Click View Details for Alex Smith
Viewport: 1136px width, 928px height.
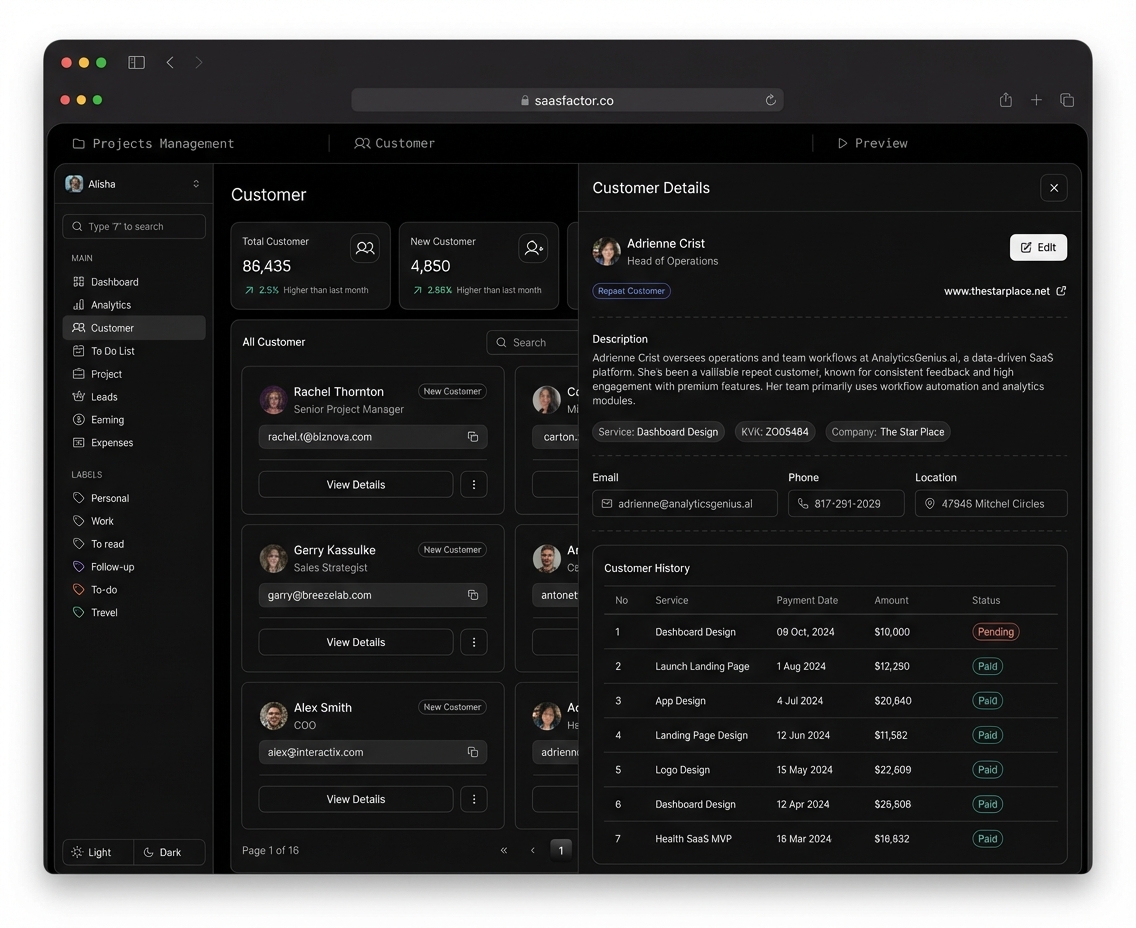point(355,799)
